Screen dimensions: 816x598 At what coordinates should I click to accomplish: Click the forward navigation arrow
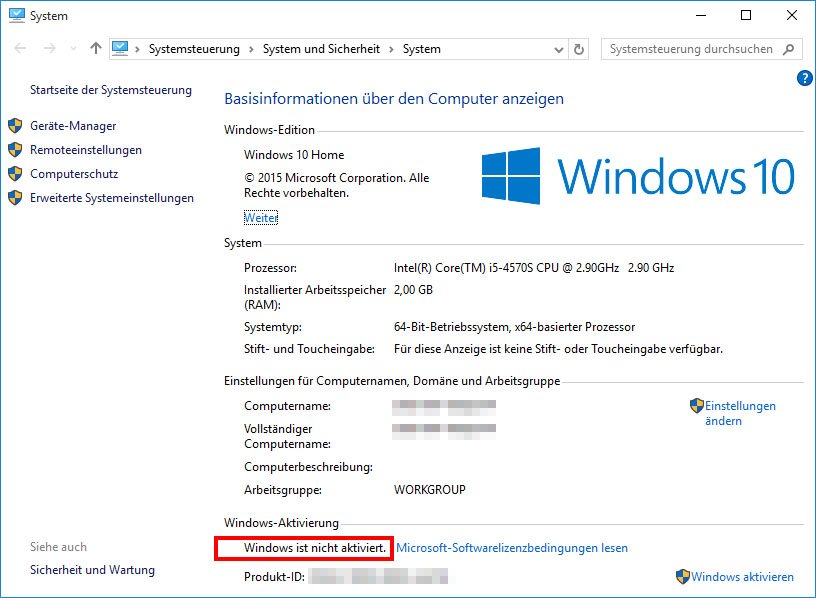[49, 48]
